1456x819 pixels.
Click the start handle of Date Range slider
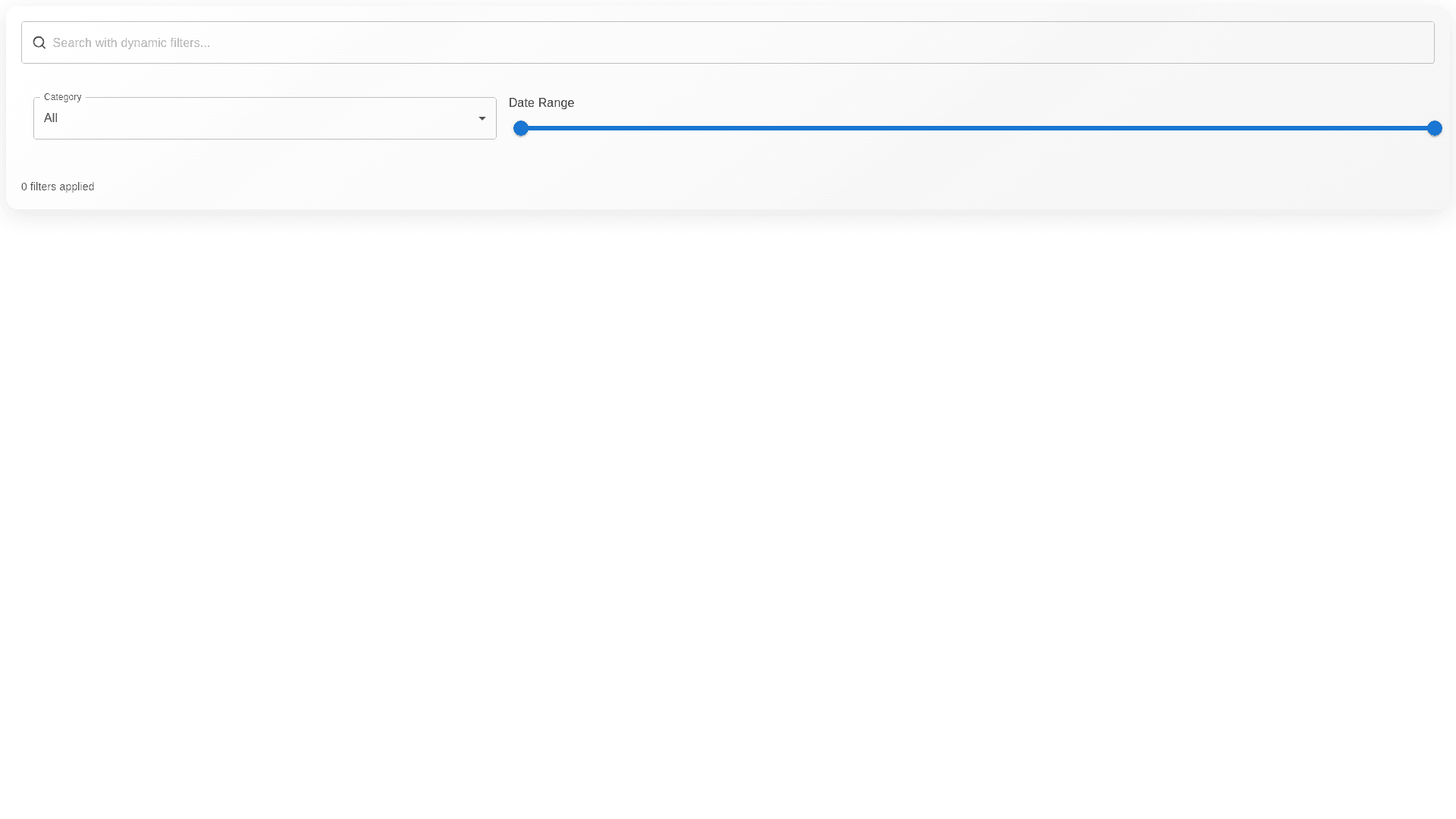tap(521, 128)
